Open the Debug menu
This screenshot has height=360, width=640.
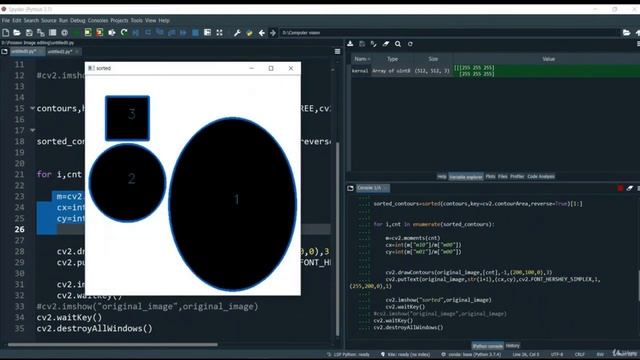78,20
